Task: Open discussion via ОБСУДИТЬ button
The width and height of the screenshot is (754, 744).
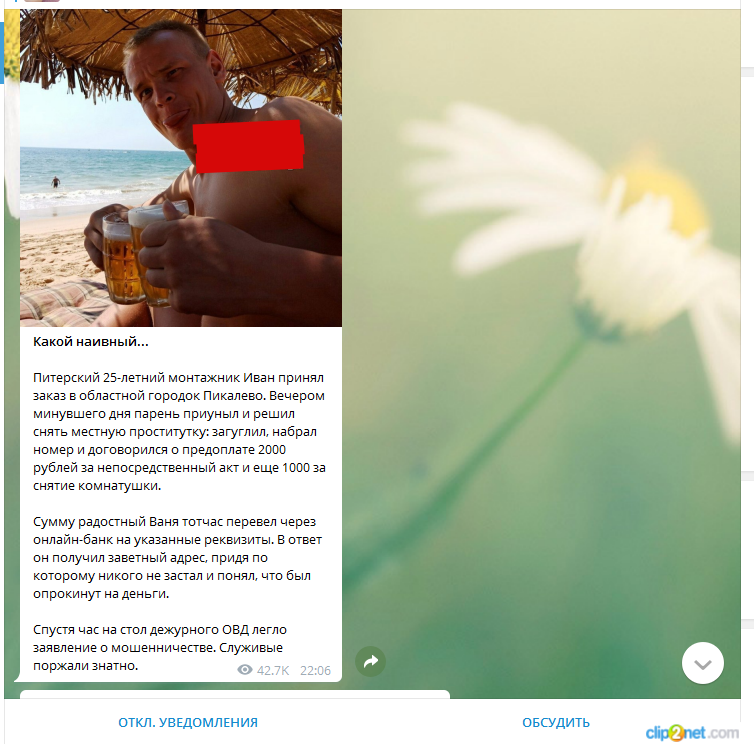Action: 556,722
